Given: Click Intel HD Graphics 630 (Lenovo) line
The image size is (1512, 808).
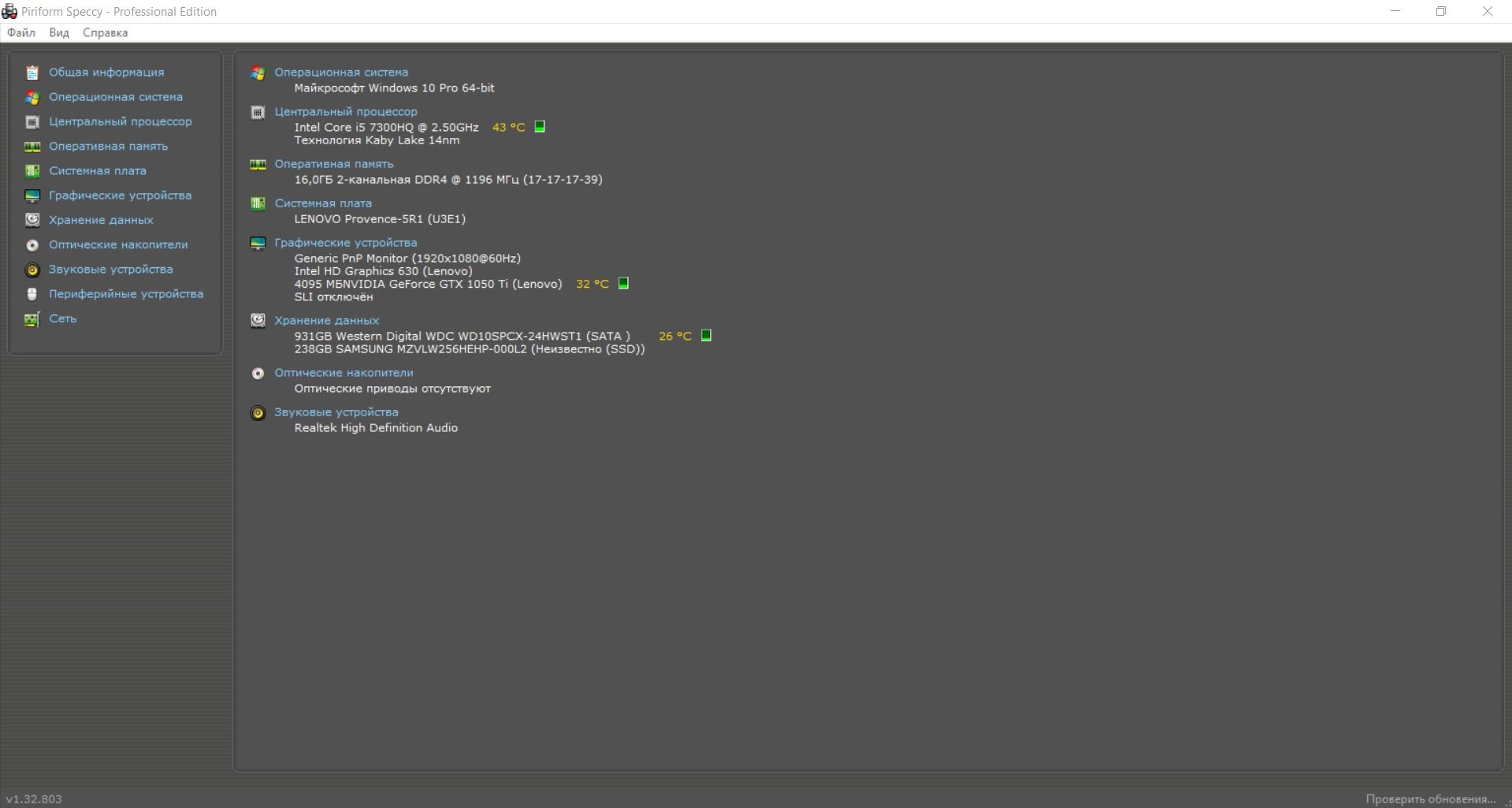Looking at the screenshot, I should (x=383, y=271).
